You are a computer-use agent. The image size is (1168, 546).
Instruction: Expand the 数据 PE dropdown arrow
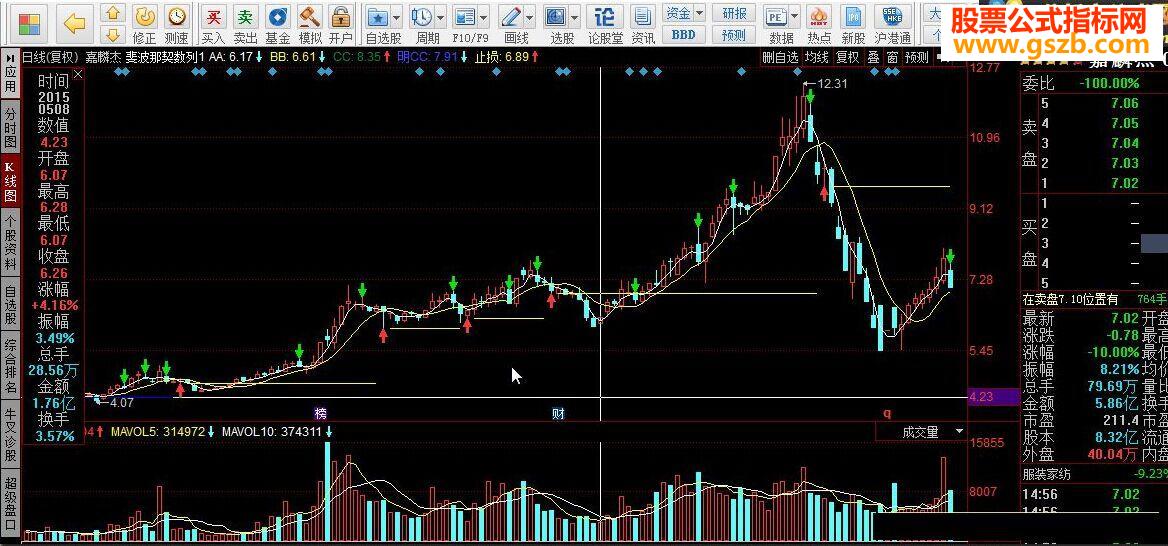[794, 16]
